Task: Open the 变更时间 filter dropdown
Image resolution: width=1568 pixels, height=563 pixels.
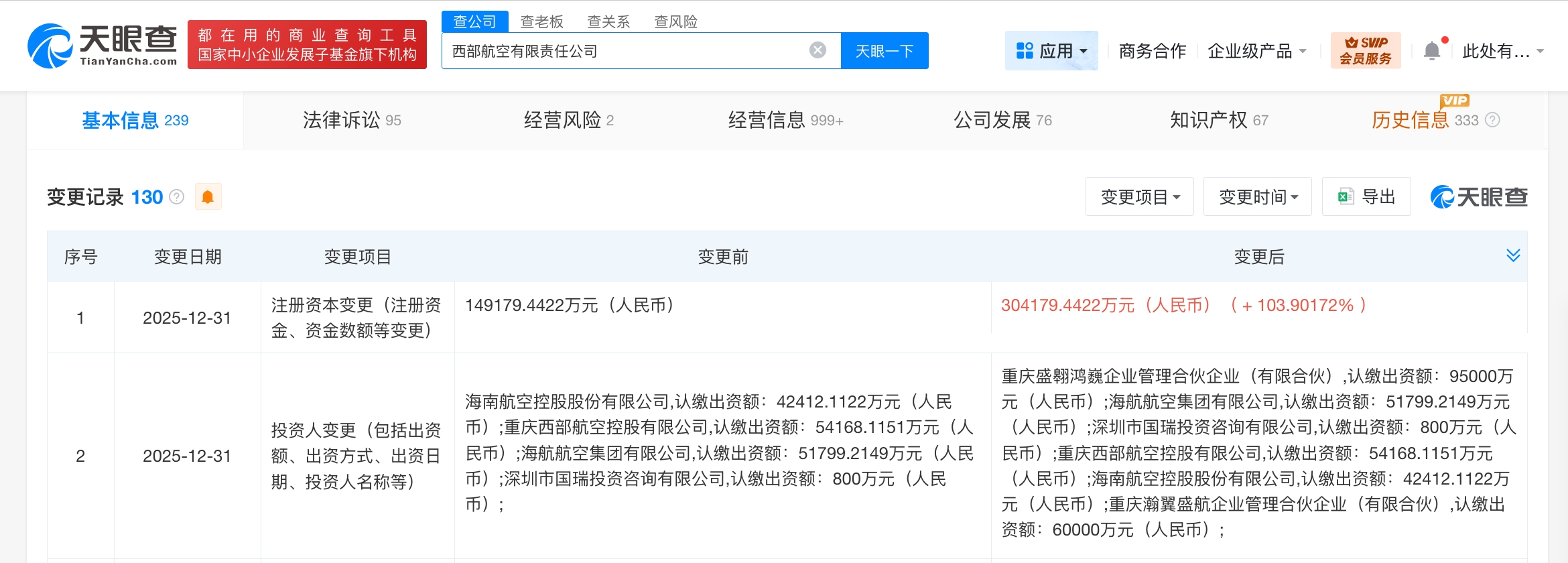Action: 1258,197
